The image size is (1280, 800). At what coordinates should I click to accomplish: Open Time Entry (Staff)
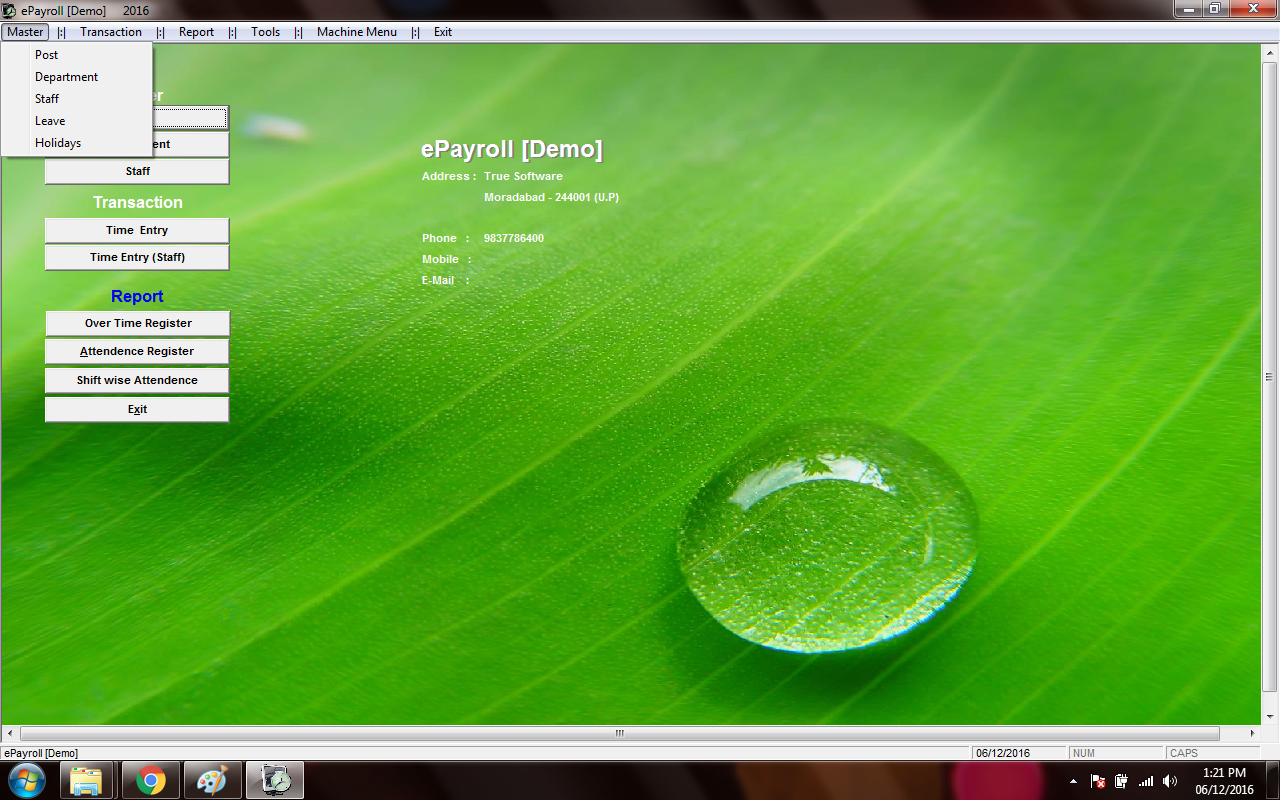137,257
